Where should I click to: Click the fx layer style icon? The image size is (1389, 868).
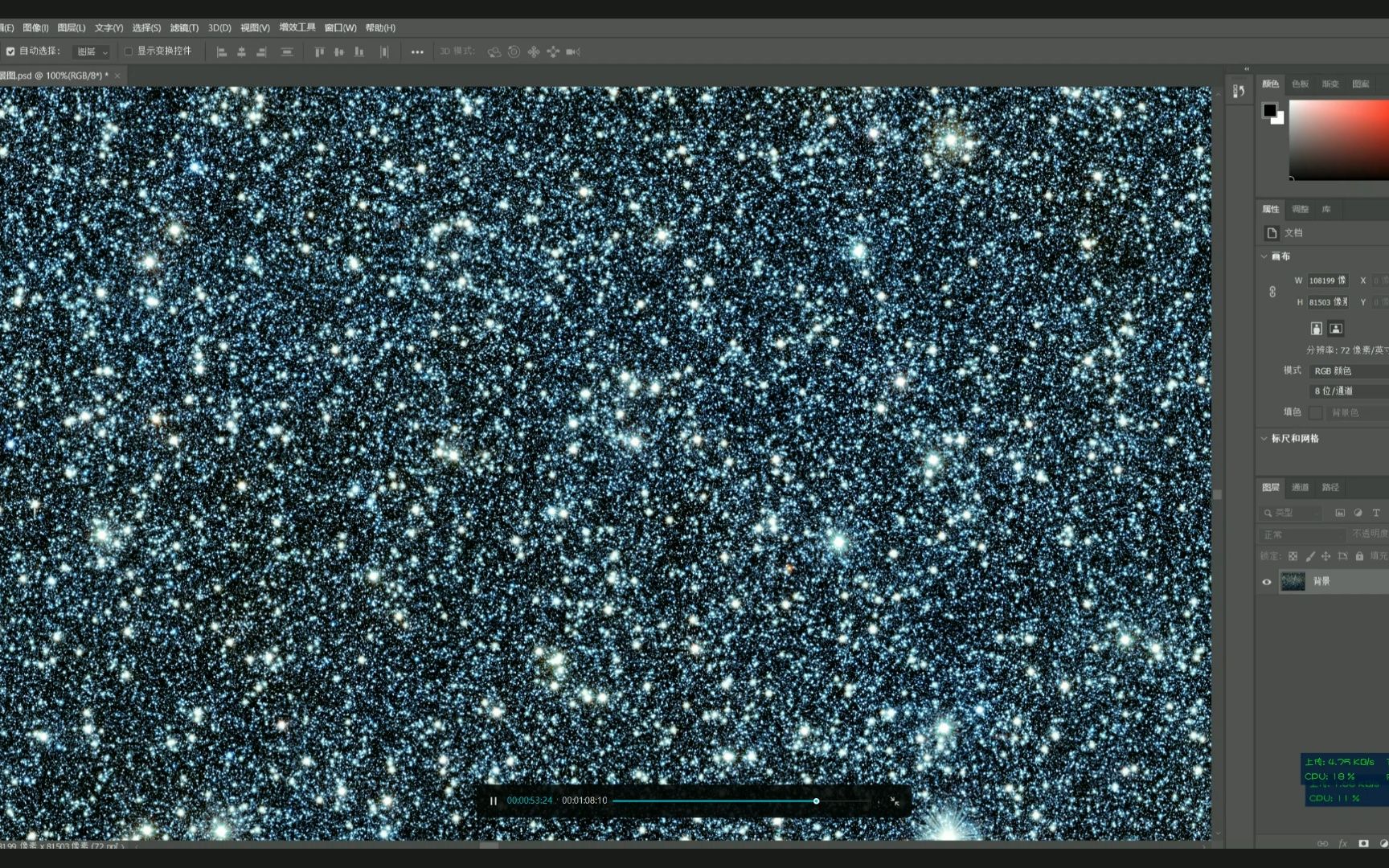coord(1342,843)
